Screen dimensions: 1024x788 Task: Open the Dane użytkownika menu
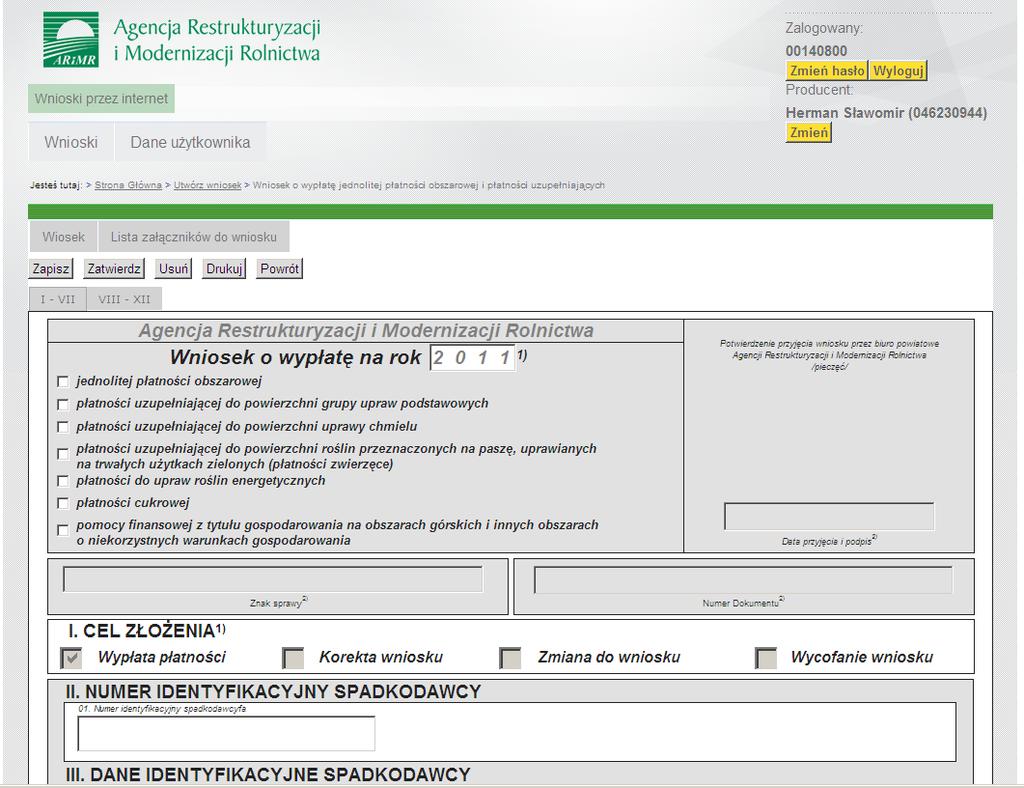click(x=190, y=142)
